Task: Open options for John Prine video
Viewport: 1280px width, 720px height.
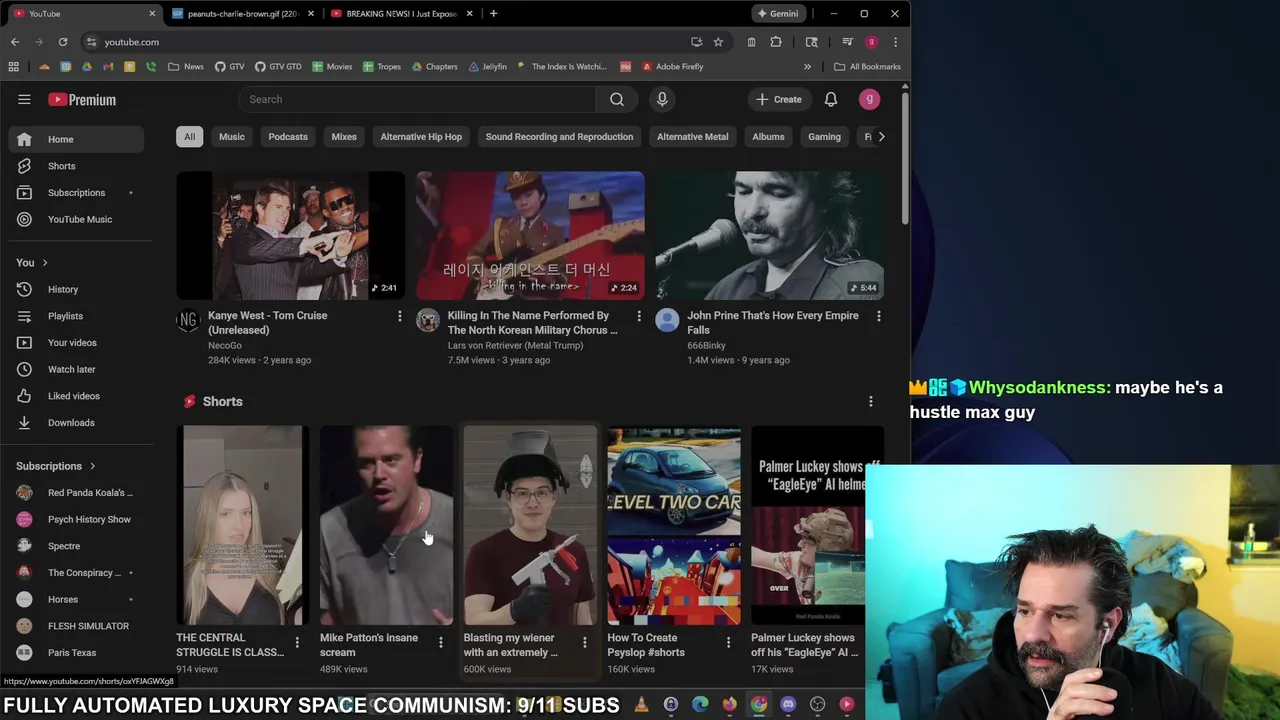Action: point(879,316)
